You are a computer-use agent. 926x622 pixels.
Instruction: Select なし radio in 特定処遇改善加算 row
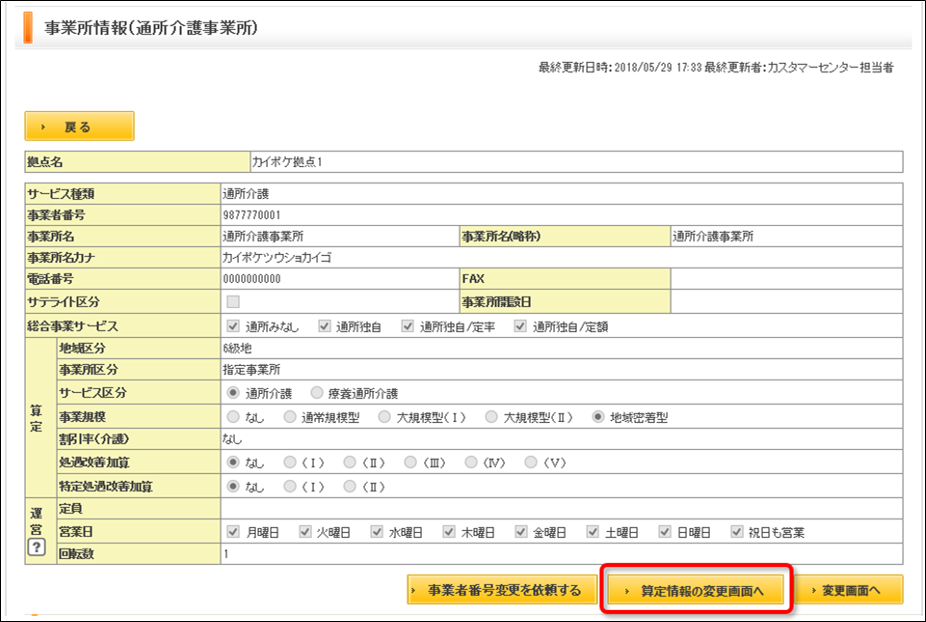point(233,486)
